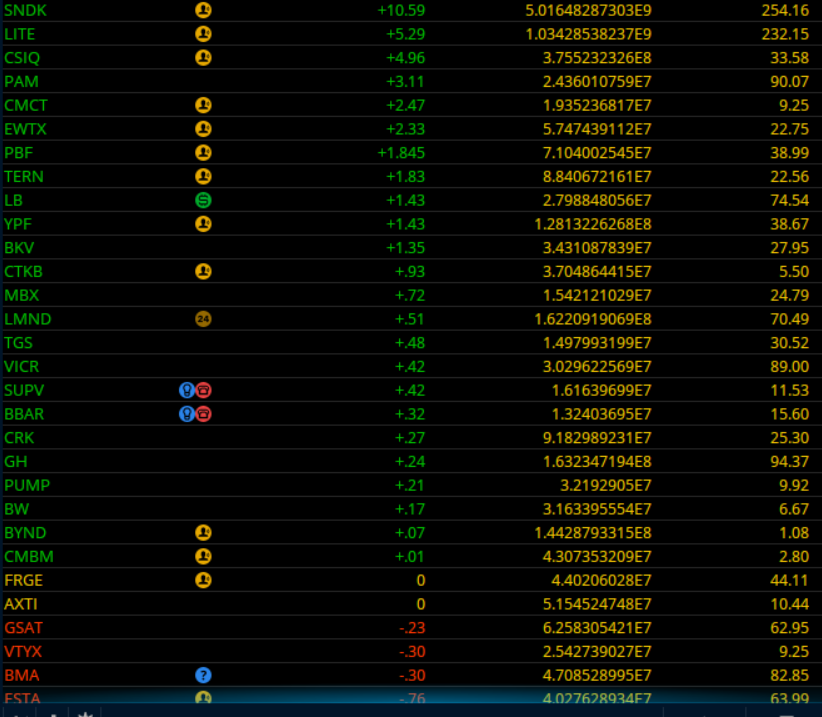
Task: Open the TERN row yellow icon
Action: coord(203,177)
